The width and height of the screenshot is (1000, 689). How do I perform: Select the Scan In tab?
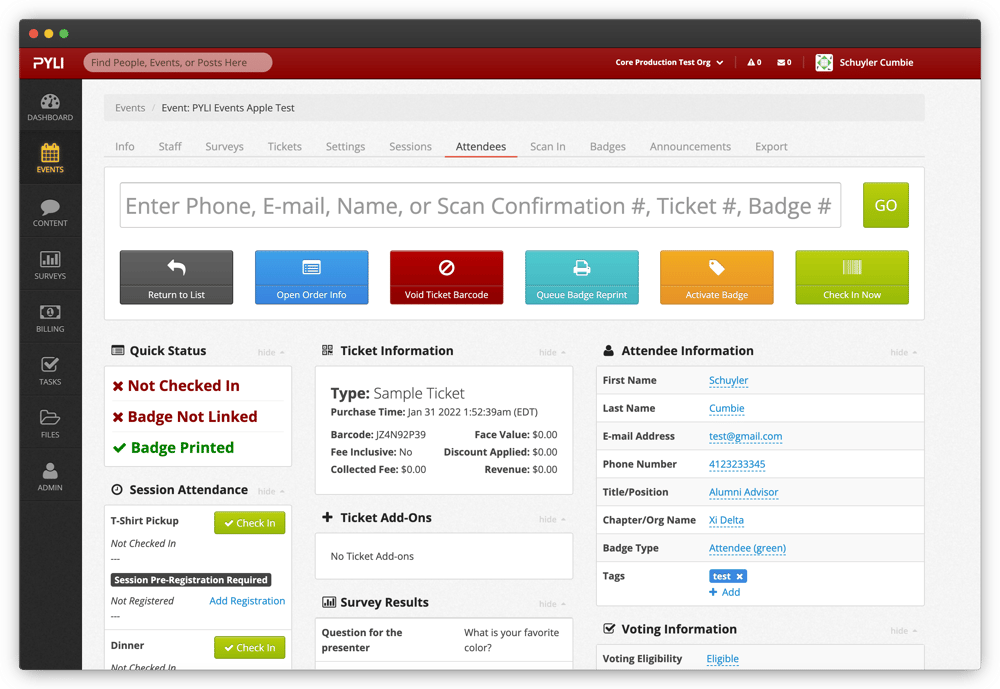pyautogui.click(x=547, y=147)
